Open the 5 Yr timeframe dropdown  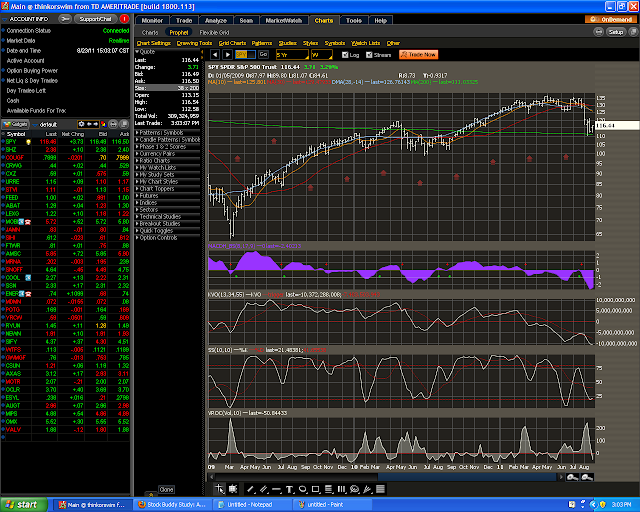(292, 55)
